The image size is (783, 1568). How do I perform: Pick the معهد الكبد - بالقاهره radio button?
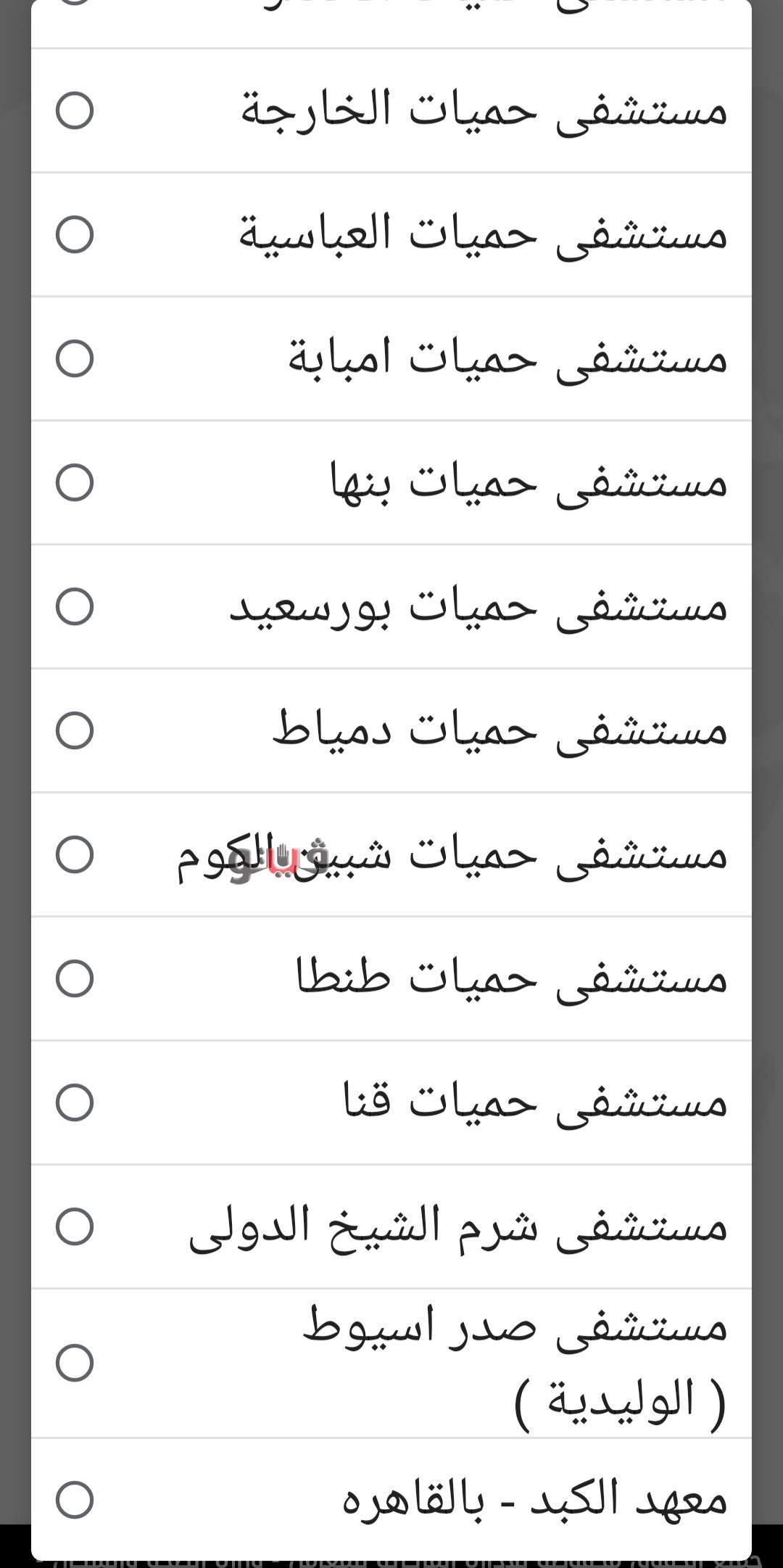coord(75,1500)
